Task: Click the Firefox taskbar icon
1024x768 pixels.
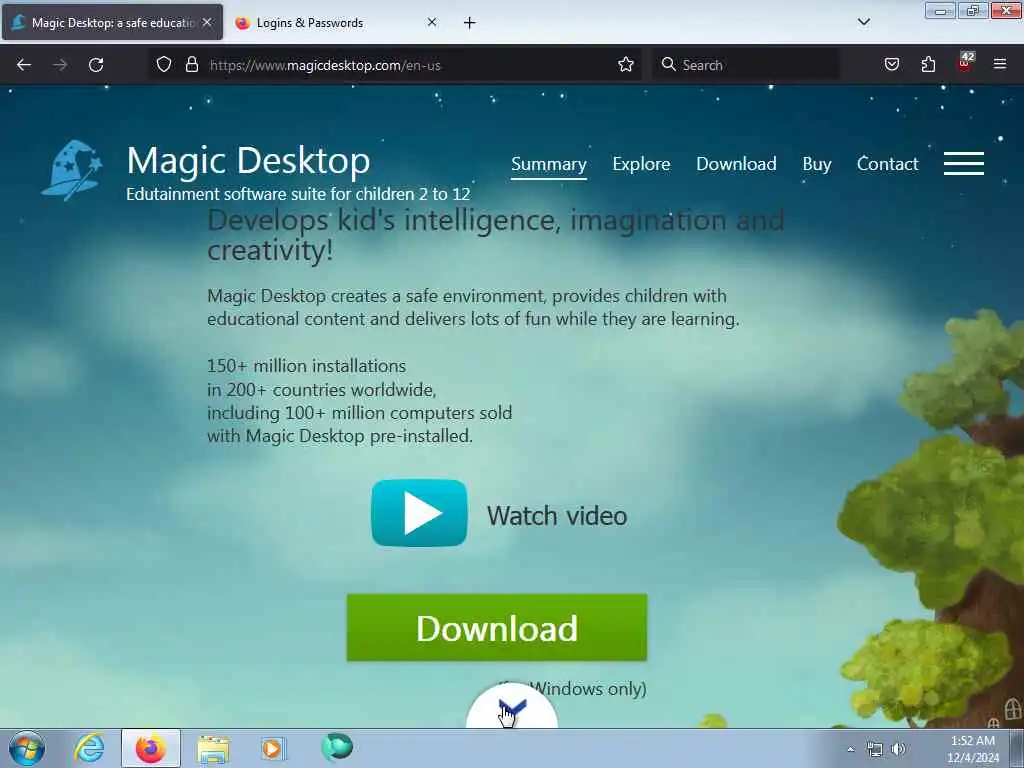Action: 151,748
